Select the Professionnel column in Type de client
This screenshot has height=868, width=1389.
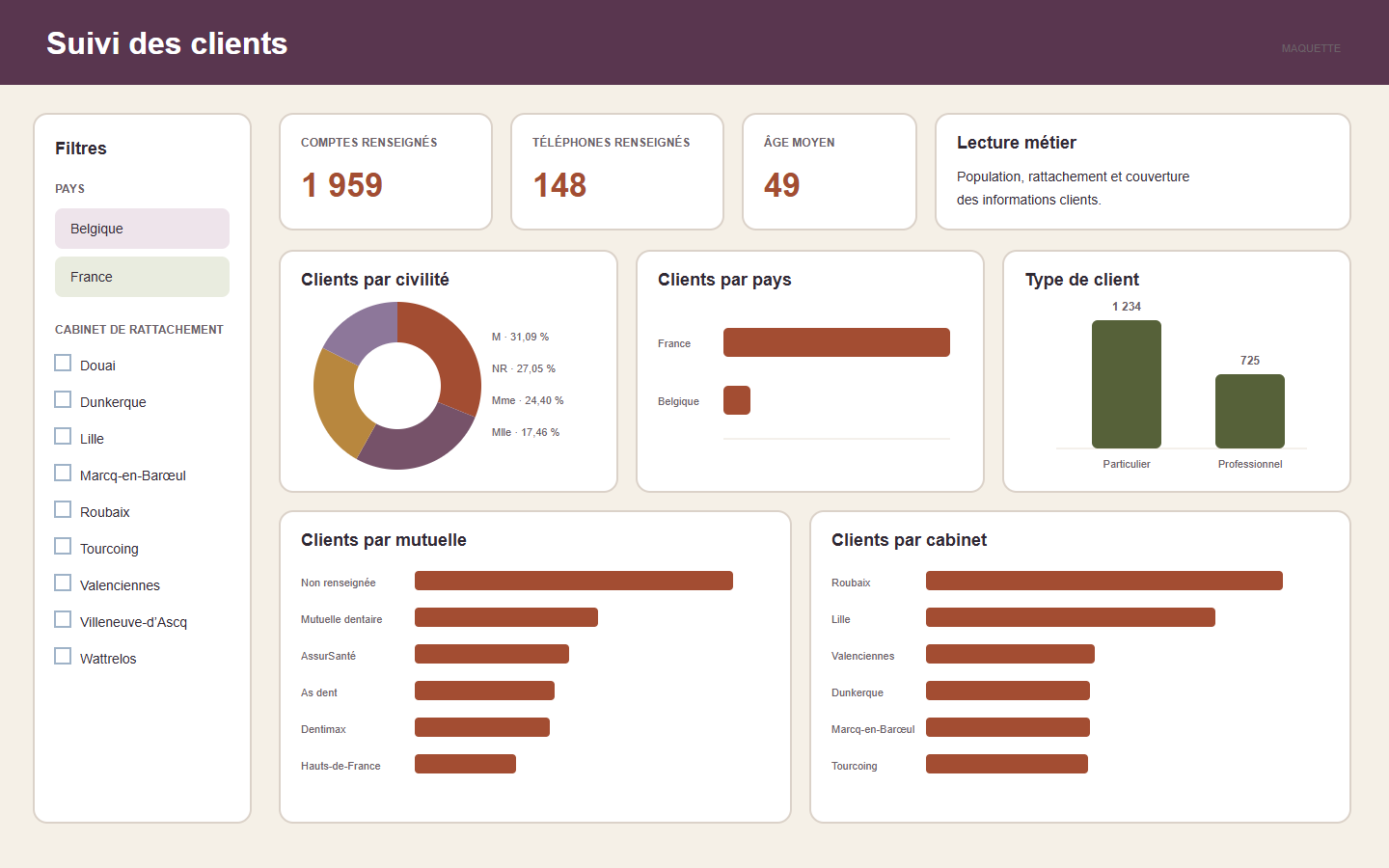coord(1250,411)
